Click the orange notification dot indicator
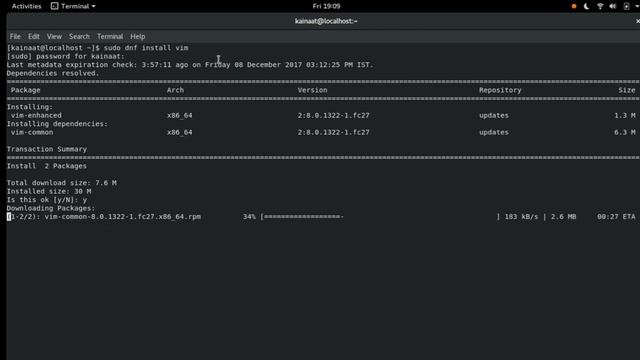The image size is (640, 360). click(x=574, y=6)
